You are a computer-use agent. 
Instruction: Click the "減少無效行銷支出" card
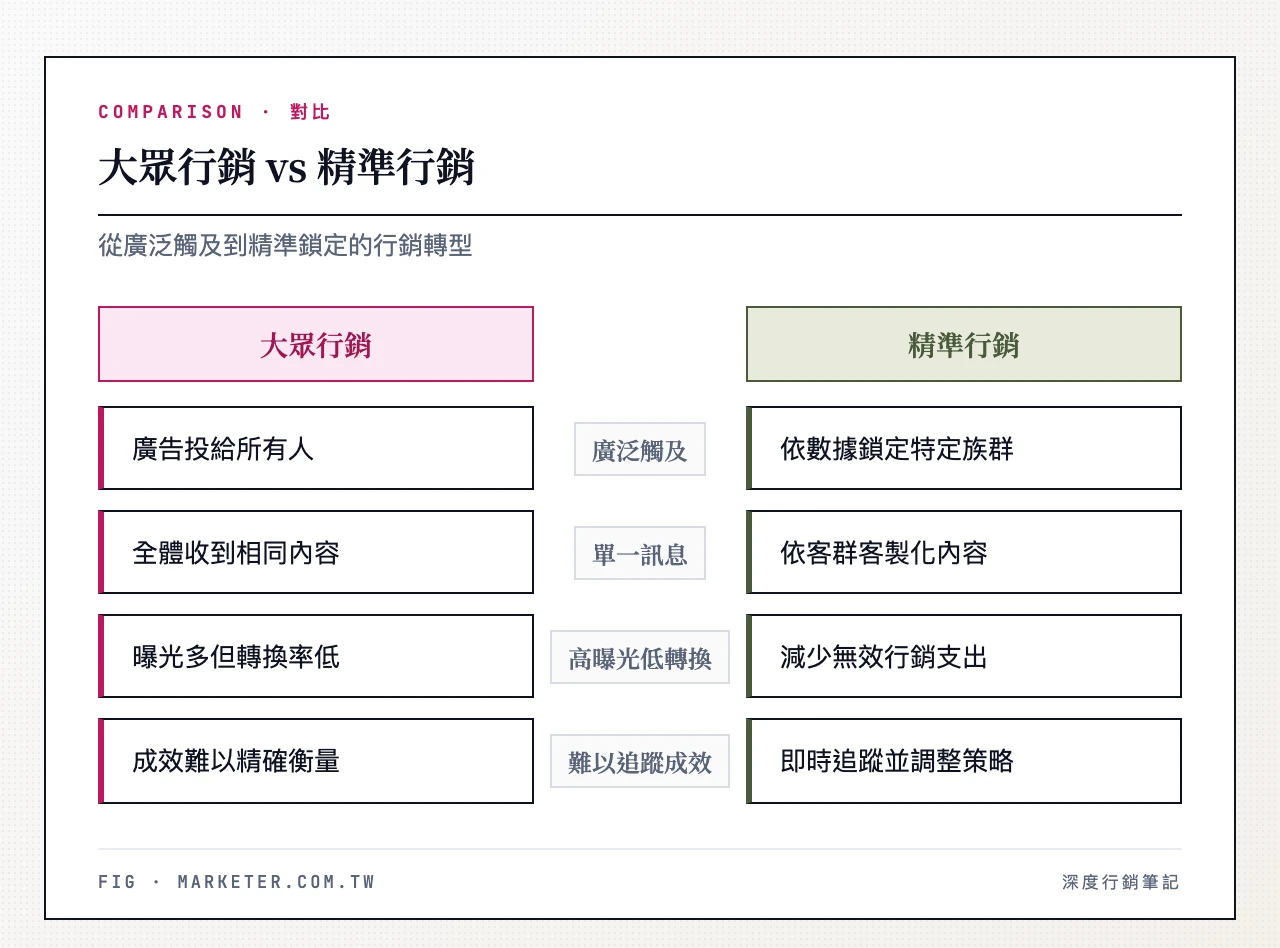(x=964, y=656)
